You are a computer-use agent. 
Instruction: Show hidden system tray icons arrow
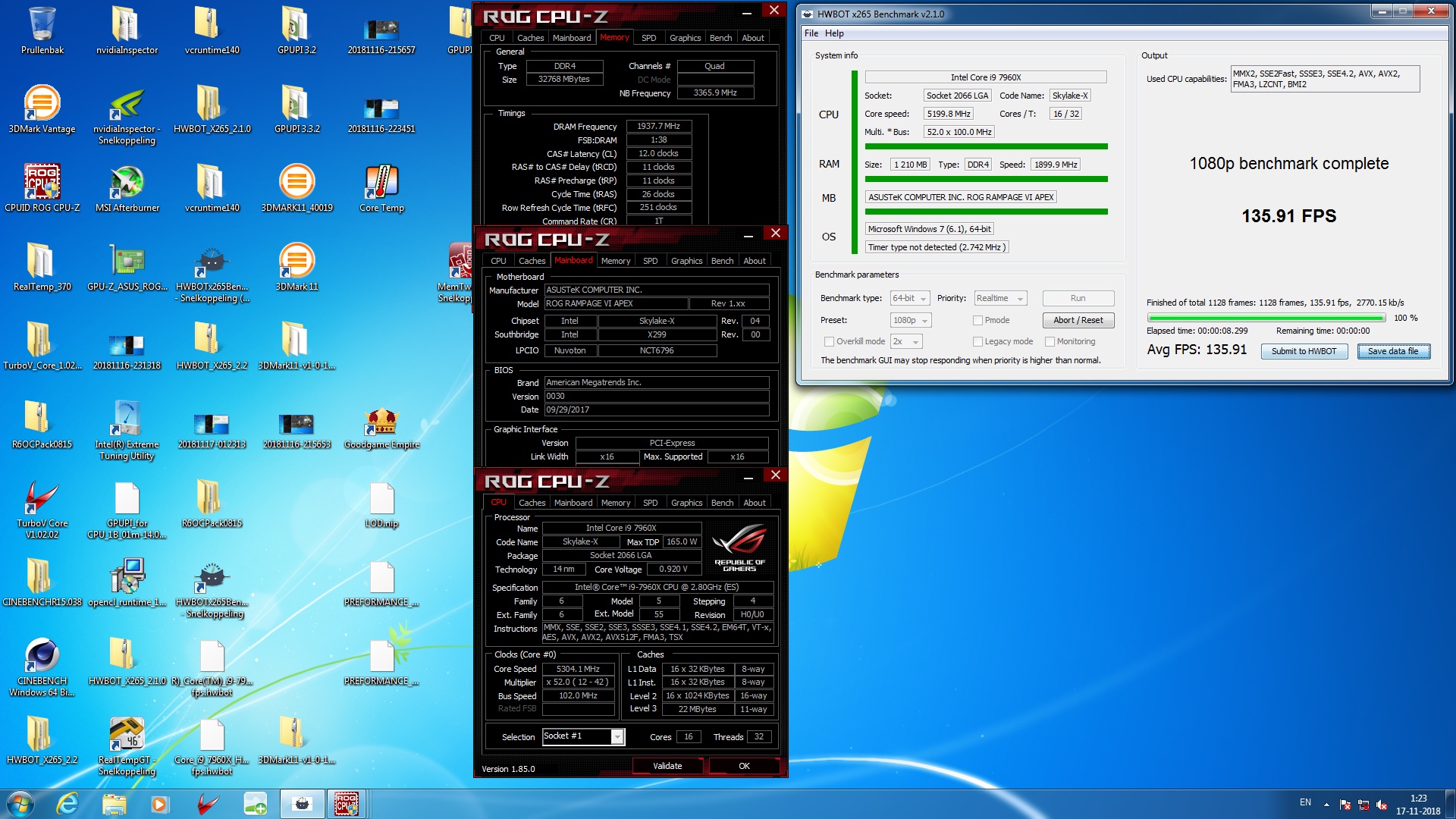(1326, 804)
